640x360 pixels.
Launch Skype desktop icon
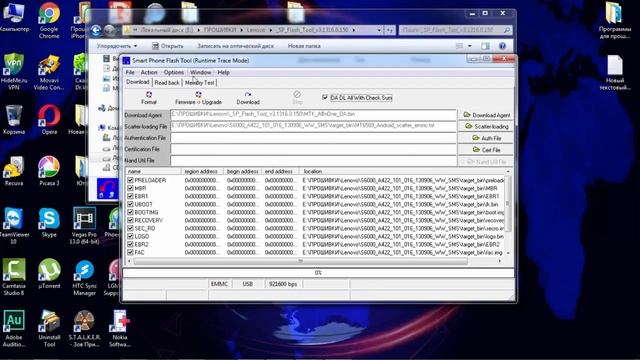point(49,223)
